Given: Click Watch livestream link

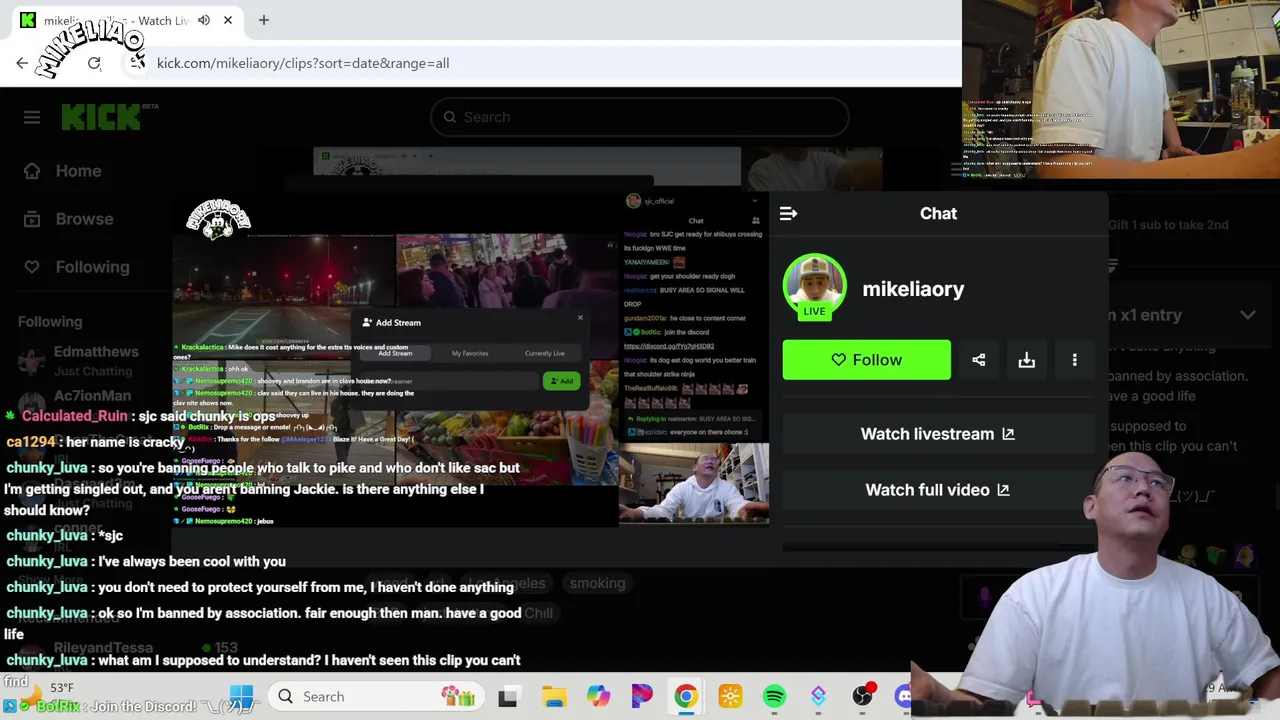Looking at the screenshot, I should (x=937, y=434).
